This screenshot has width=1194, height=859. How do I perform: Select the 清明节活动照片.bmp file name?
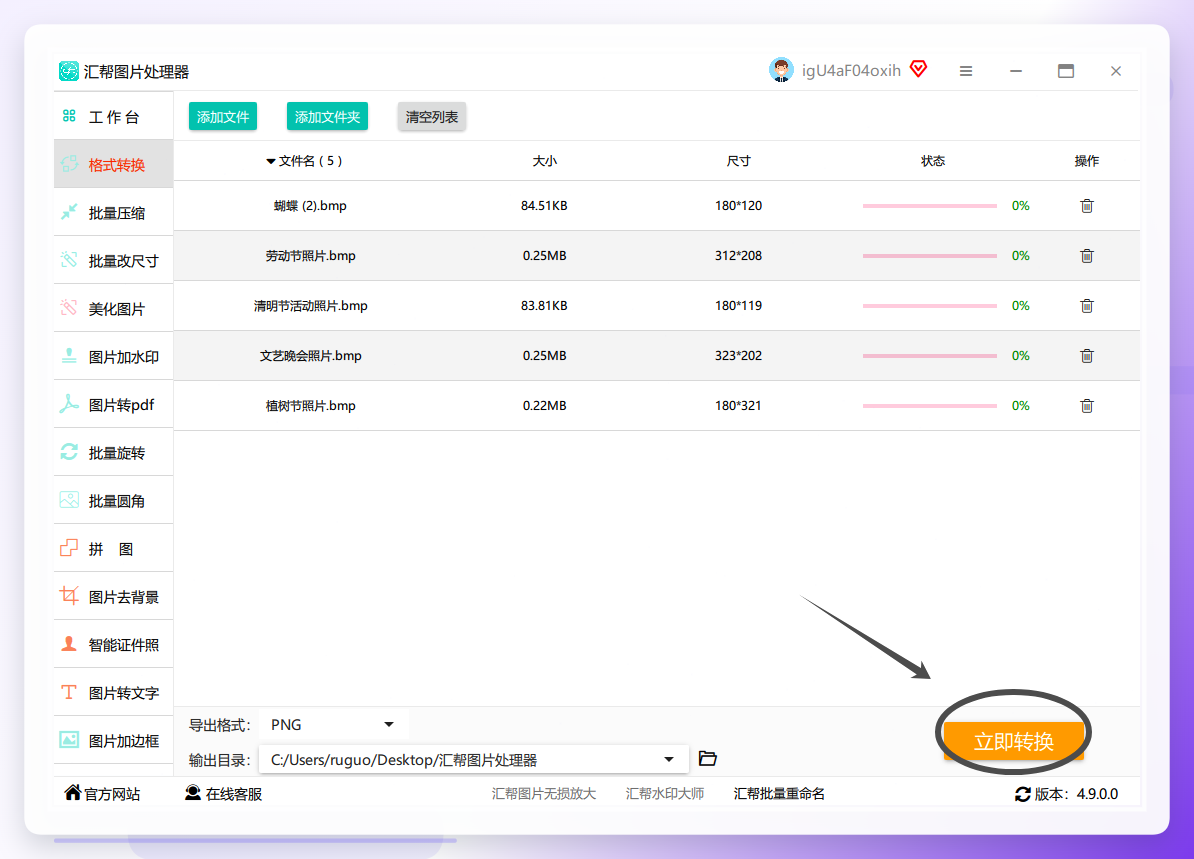pos(311,306)
